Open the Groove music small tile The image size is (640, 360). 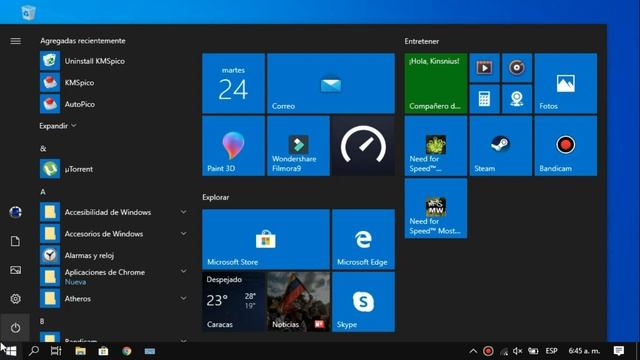pyautogui.click(x=517, y=68)
